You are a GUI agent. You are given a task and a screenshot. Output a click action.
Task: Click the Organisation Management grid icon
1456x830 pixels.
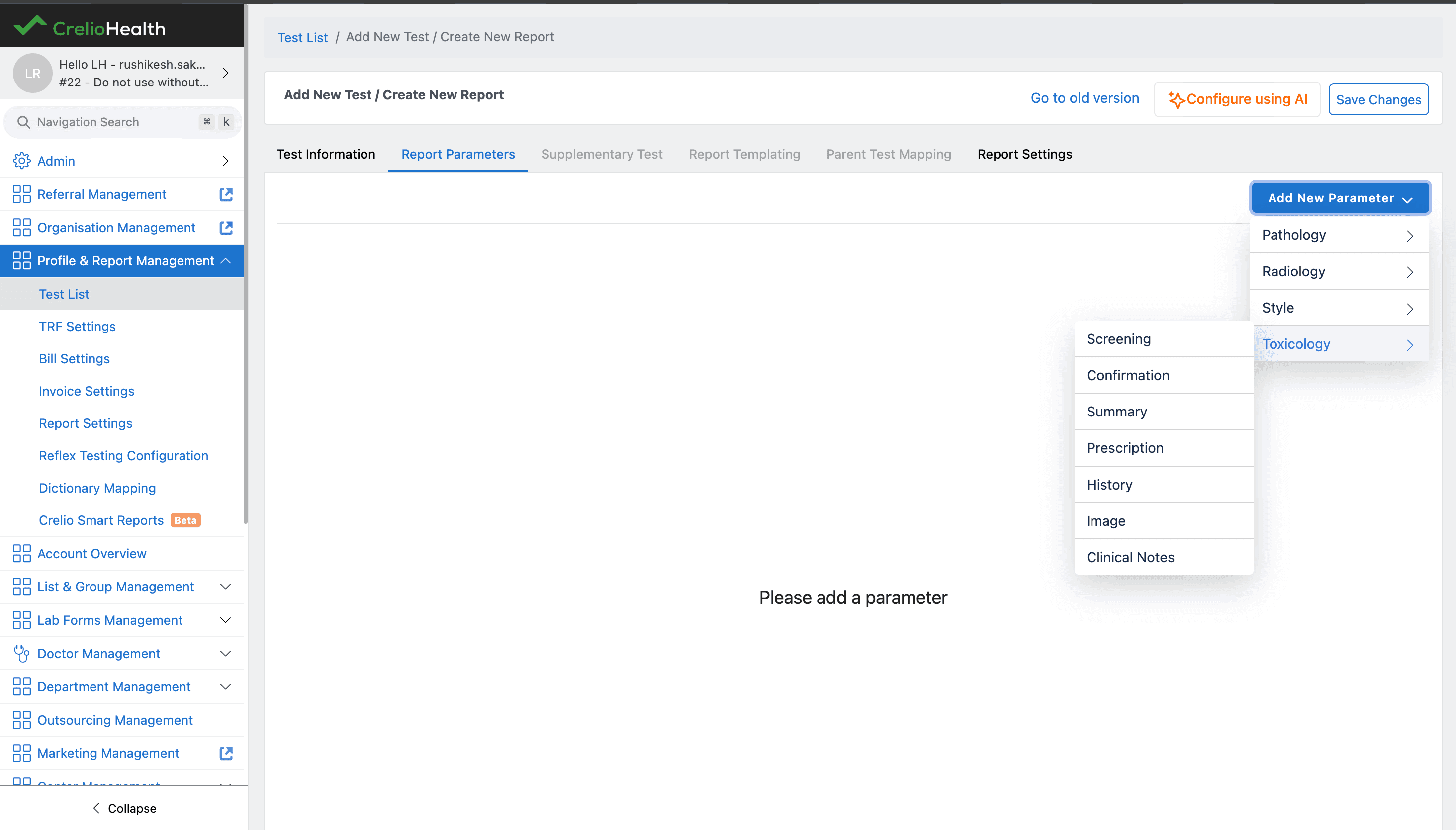(x=22, y=228)
